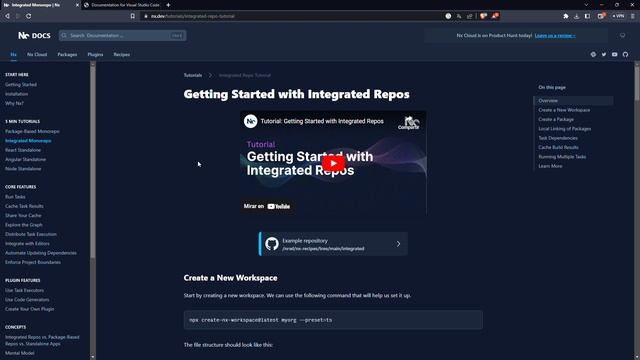Viewport: 640px width, 360px height.
Task: Jump to Create a New Workspace section
Action: pyautogui.click(x=564, y=110)
